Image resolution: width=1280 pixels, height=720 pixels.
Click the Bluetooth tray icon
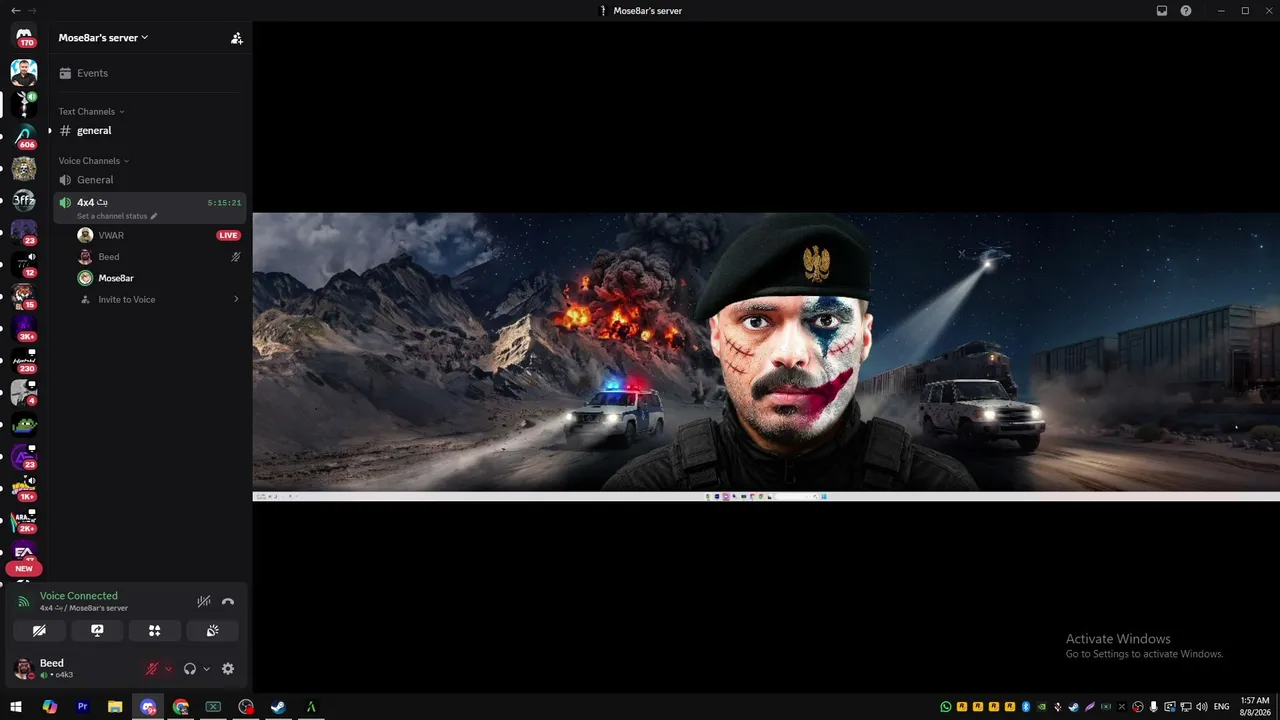pos(1026,707)
